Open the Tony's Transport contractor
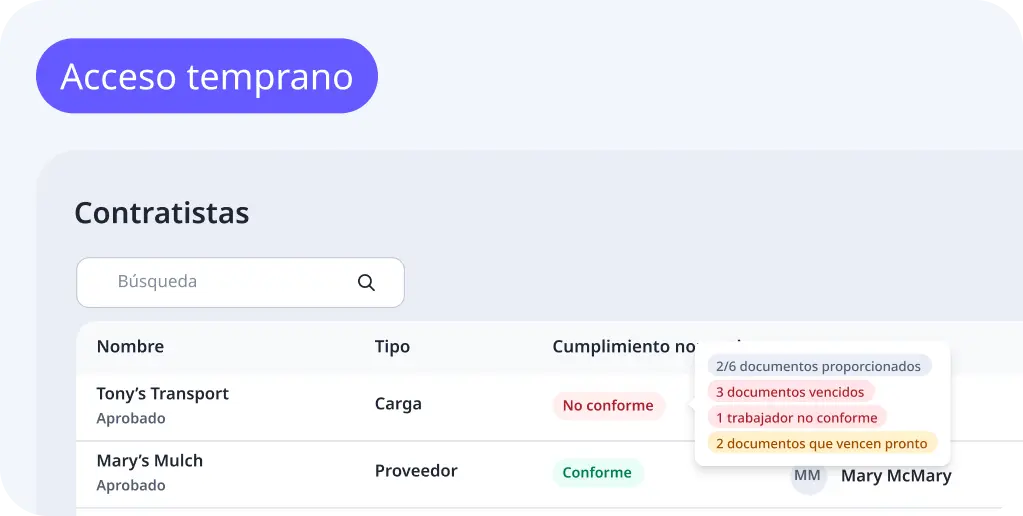The image size is (1023, 516). pos(162,394)
